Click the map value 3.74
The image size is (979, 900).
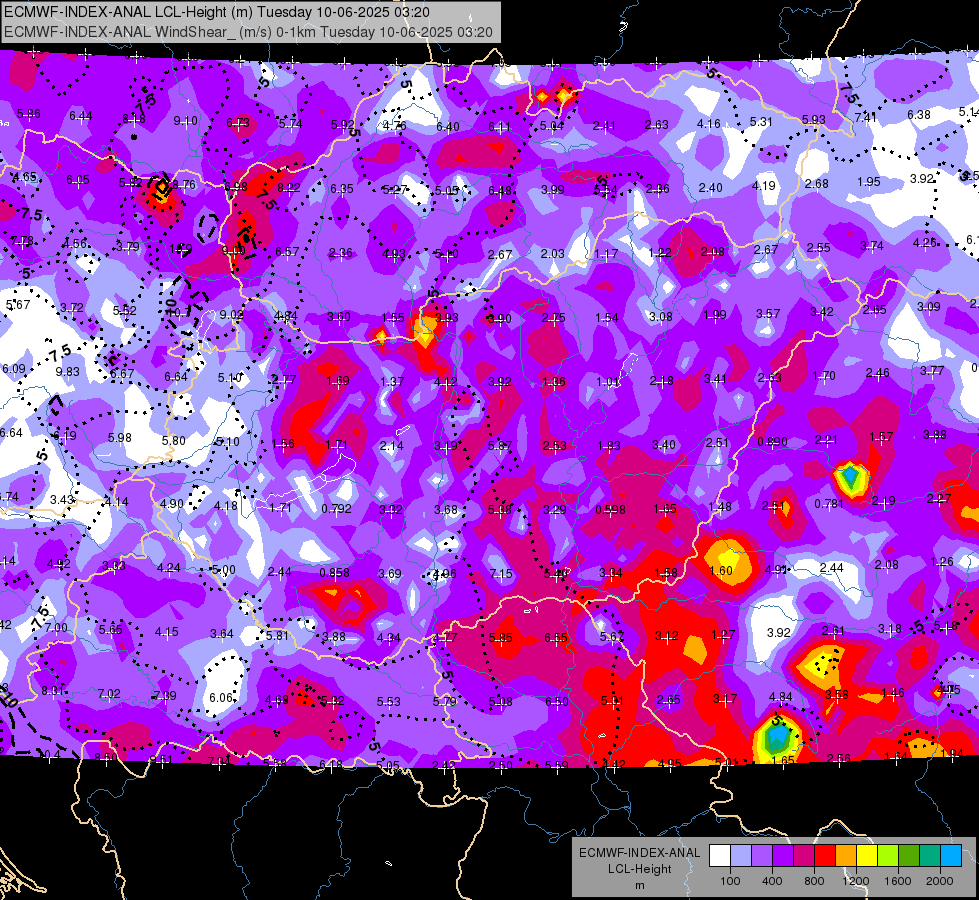tap(872, 245)
